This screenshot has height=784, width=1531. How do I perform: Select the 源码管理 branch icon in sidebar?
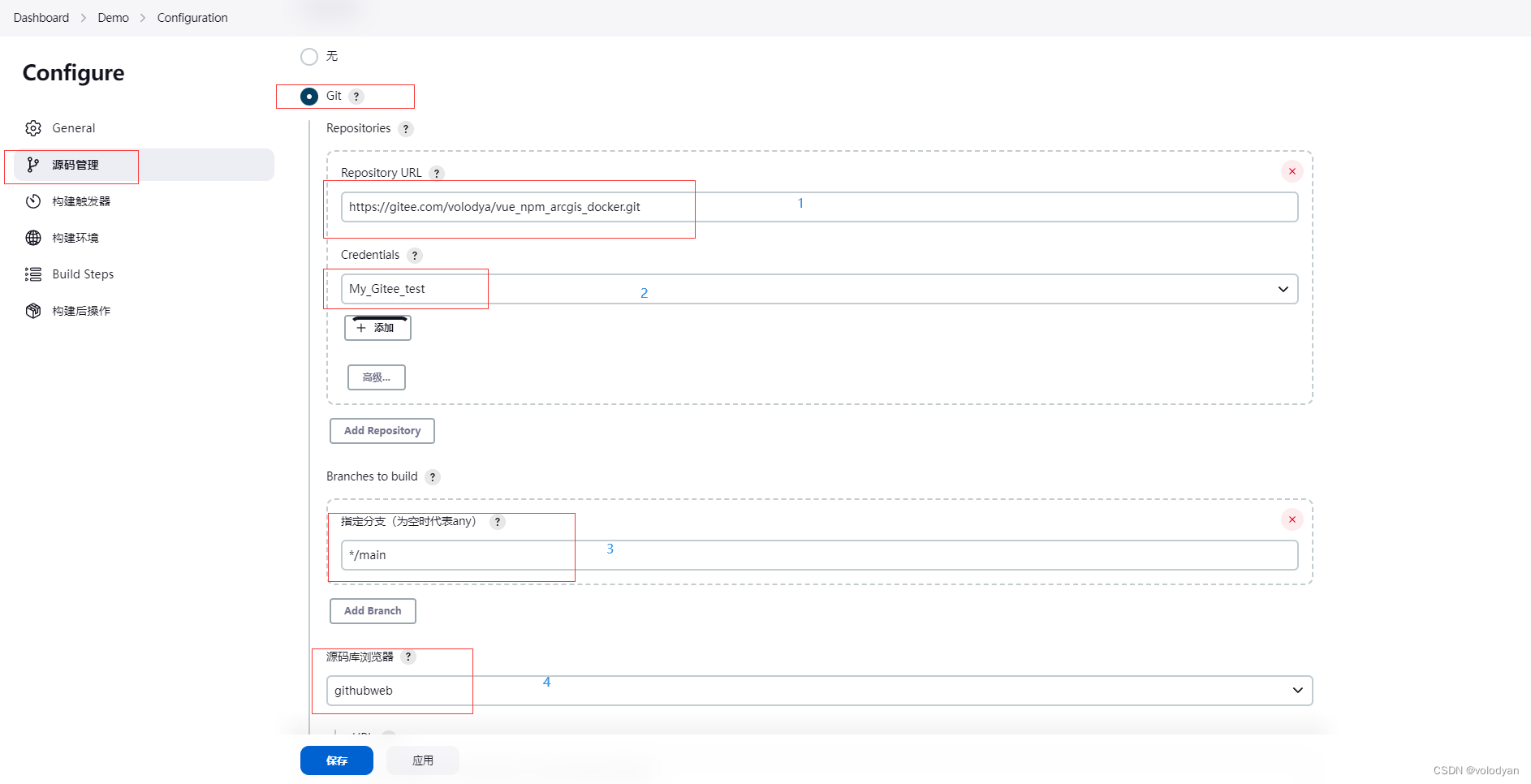coord(33,165)
